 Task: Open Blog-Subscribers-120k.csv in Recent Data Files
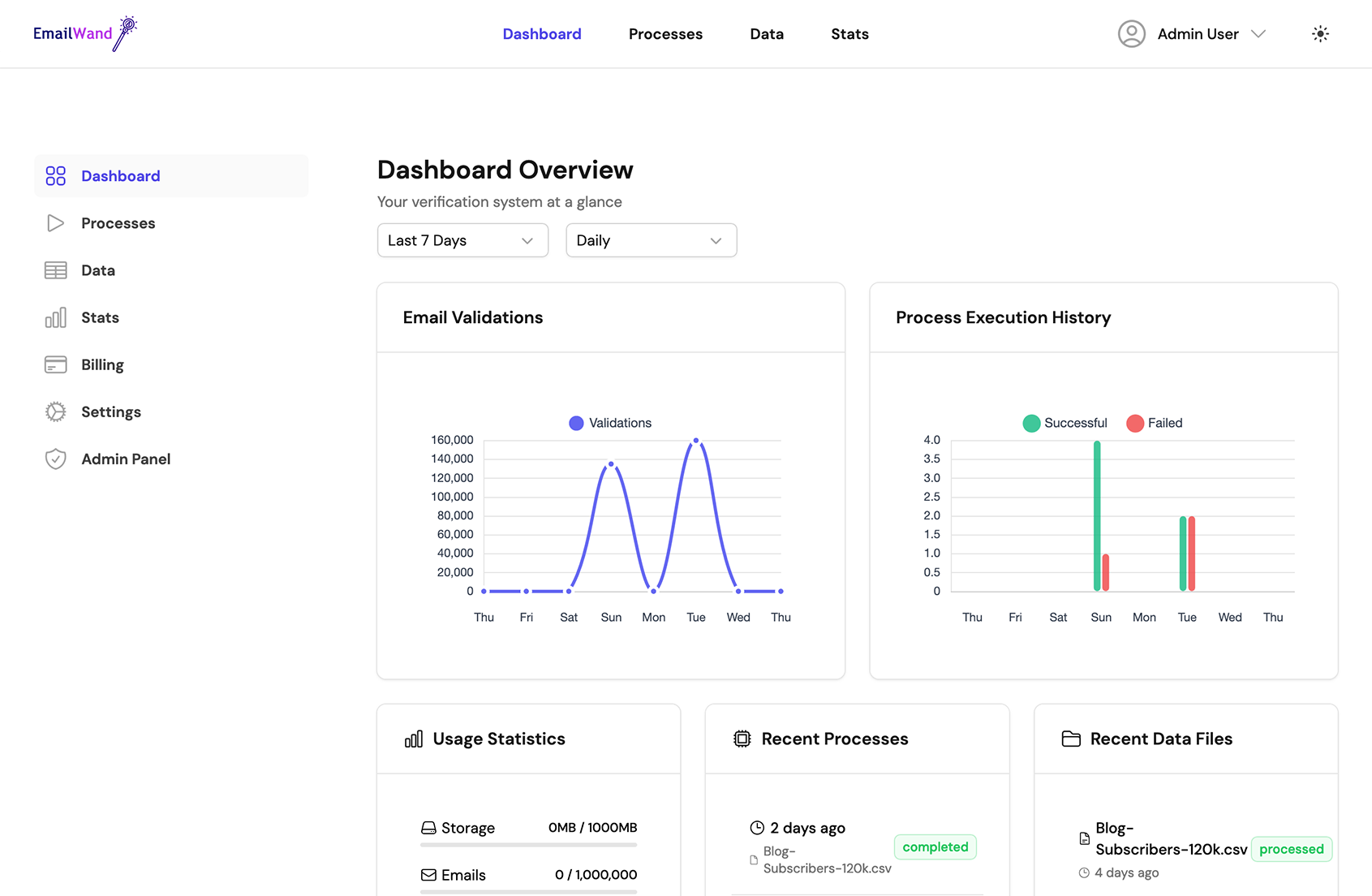pos(1170,839)
